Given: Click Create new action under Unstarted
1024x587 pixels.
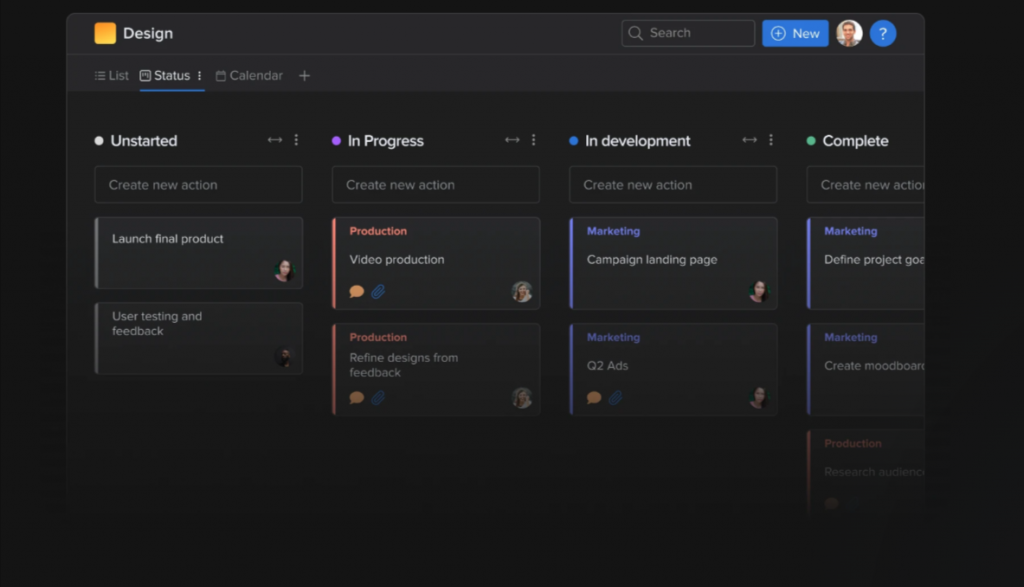Looking at the screenshot, I should (198, 184).
